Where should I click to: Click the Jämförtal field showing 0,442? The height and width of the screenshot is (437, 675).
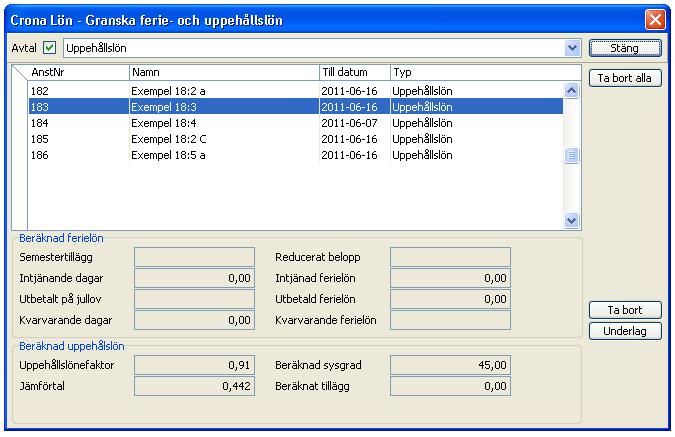coord(194,386)
